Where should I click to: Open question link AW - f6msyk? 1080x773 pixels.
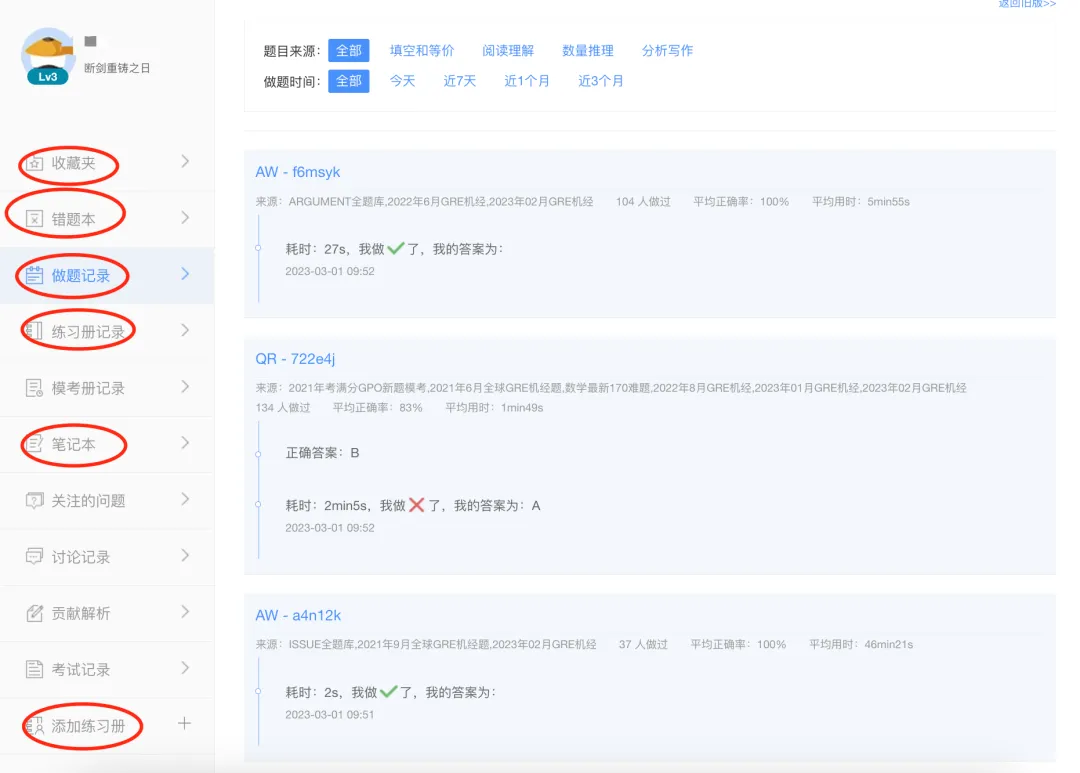[298, 172]
